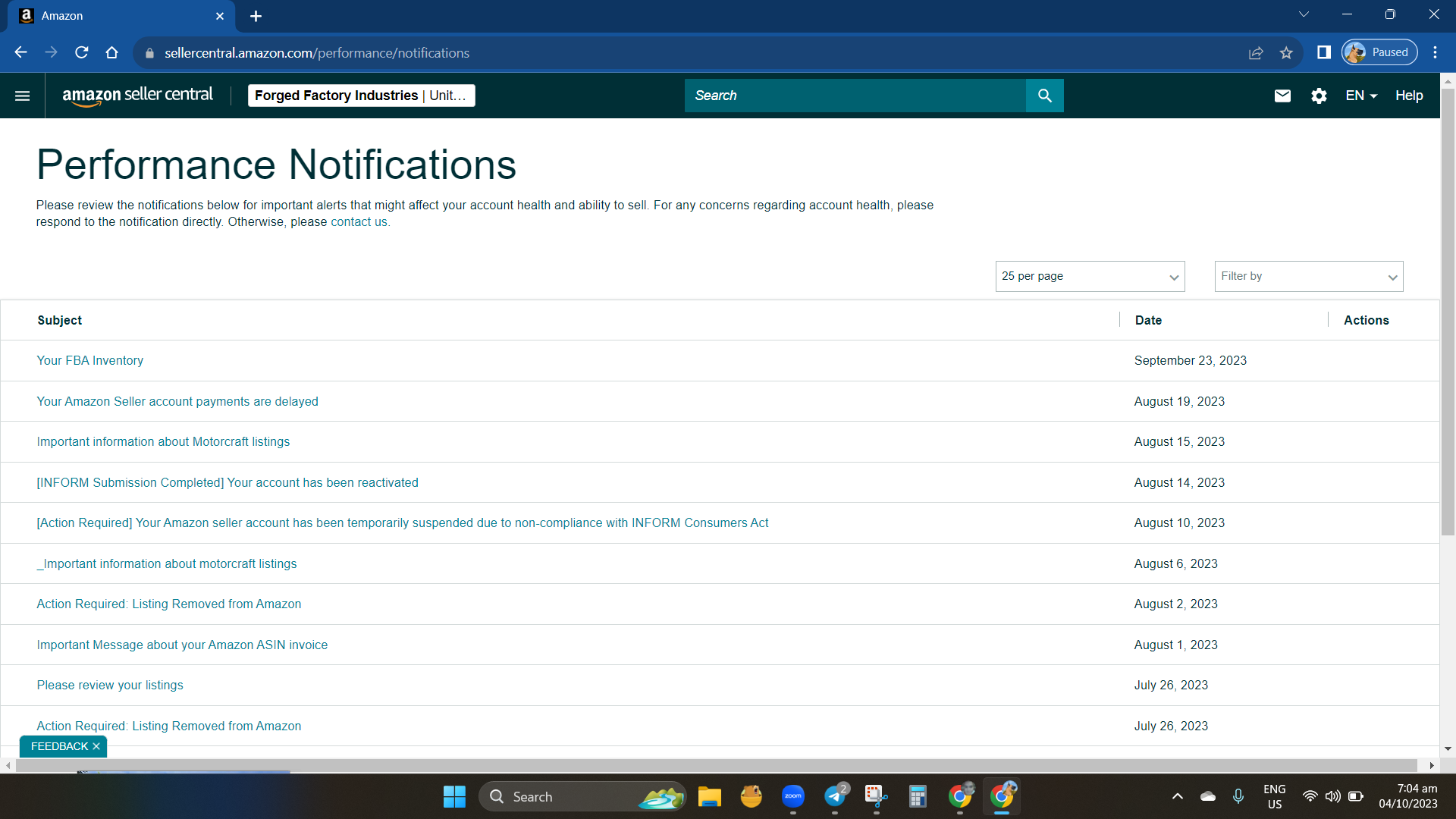Image resolution: width=1456 pixels, height=819 pixels.
Task: Click the Date column header
Action: click(1148, 321)
